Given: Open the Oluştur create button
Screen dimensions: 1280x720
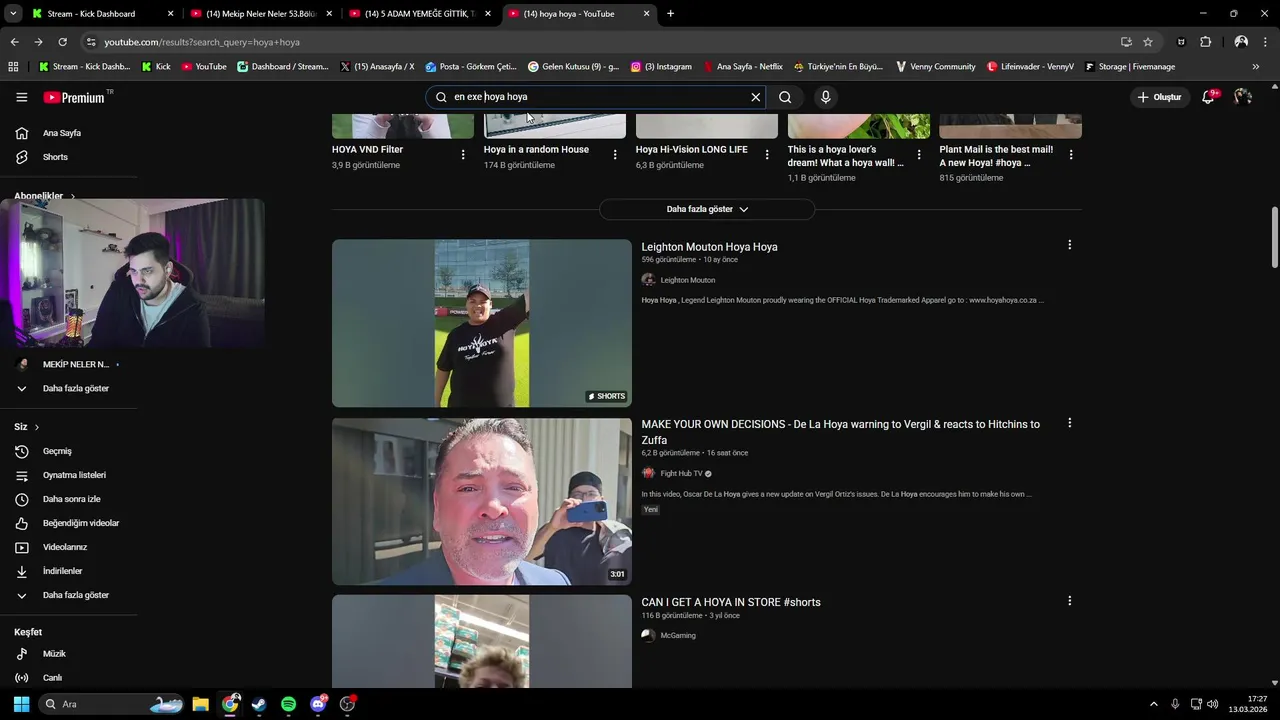Looking at the screenshot, I should point(1159,97).
